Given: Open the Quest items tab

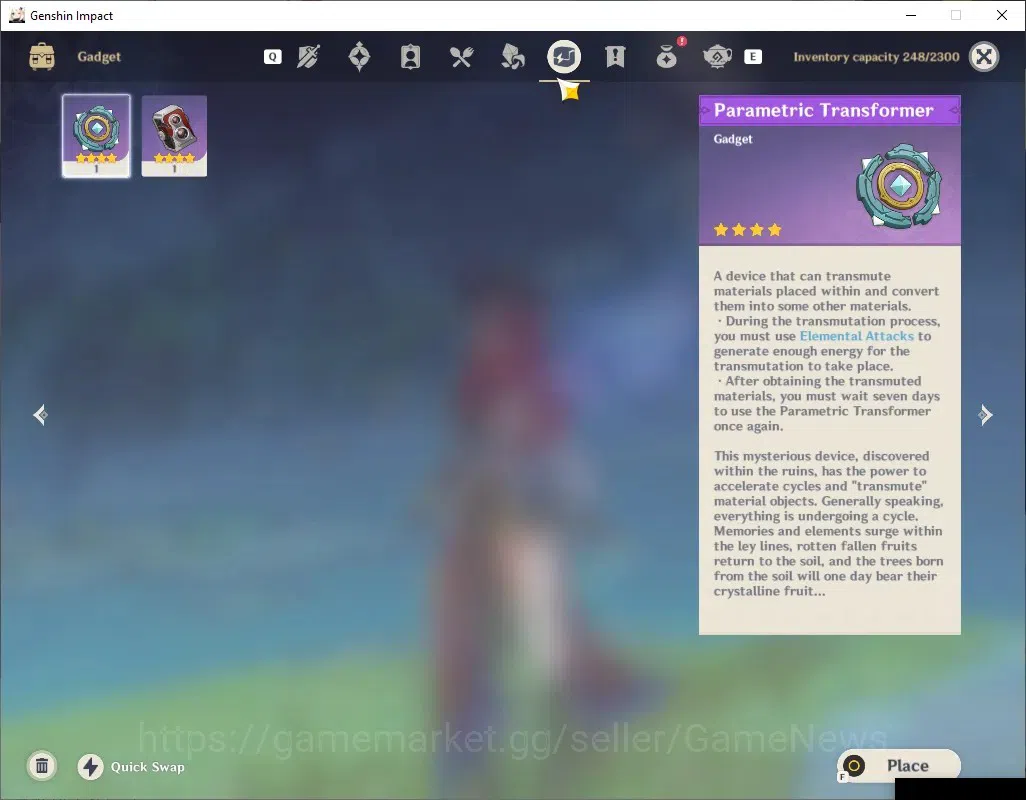Looking at the screenshot, I should click(x=615, y=57).
